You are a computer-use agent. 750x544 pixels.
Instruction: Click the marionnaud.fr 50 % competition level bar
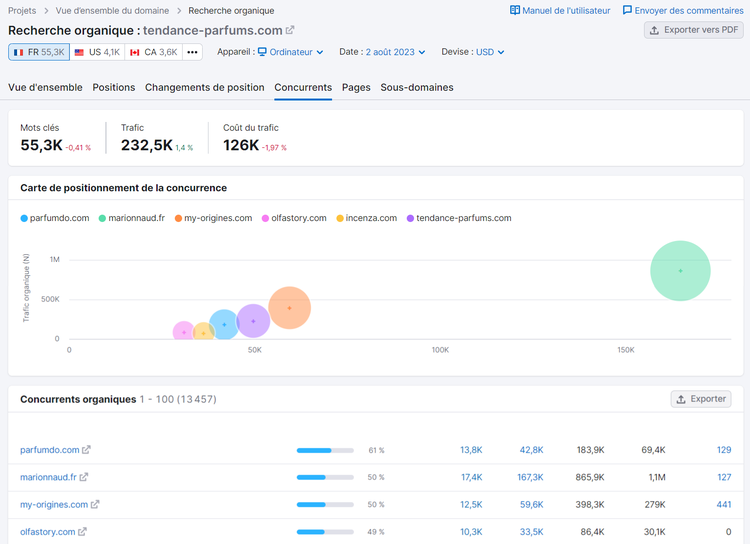325,477
